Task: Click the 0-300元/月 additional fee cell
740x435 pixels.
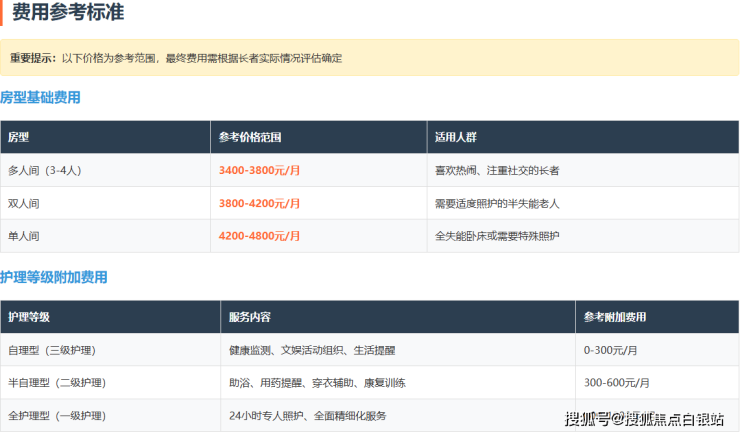Action: 608,350
